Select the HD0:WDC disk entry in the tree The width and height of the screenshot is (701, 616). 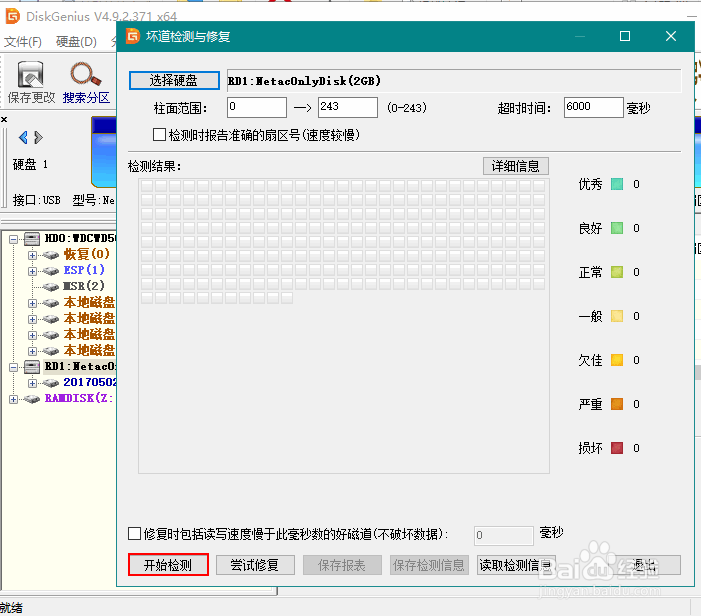pyautogui.click(x=80, y=238)
